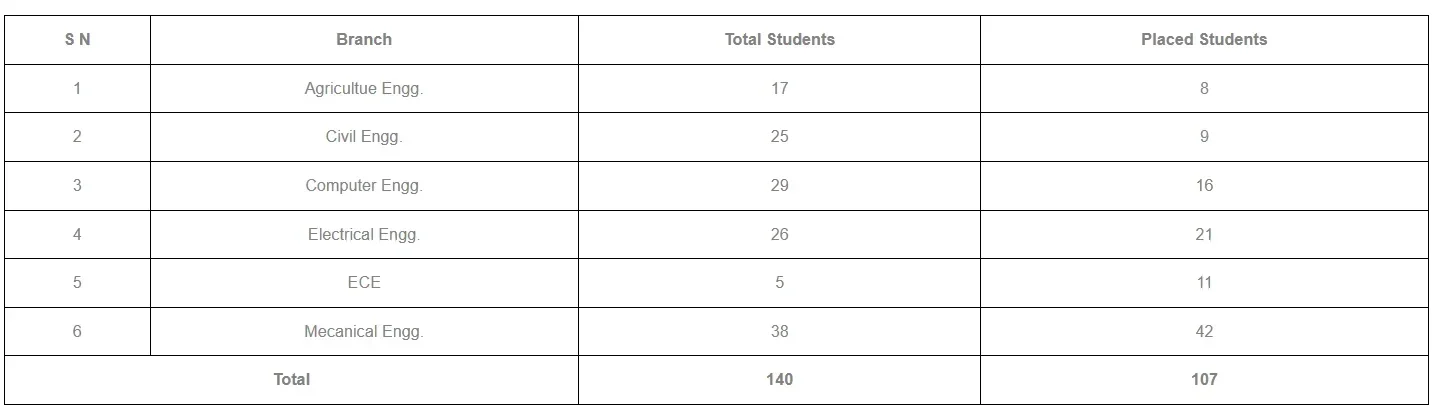Select the "Electrical Engg." branch cell
Screen dimensions: 1436x405
point(364,235)
